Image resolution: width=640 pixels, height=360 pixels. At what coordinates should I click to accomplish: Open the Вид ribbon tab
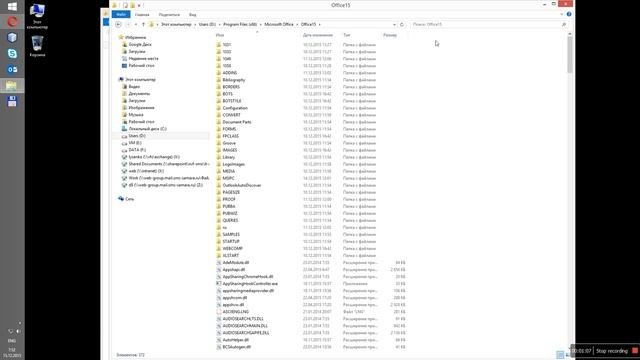pos(193,15)
